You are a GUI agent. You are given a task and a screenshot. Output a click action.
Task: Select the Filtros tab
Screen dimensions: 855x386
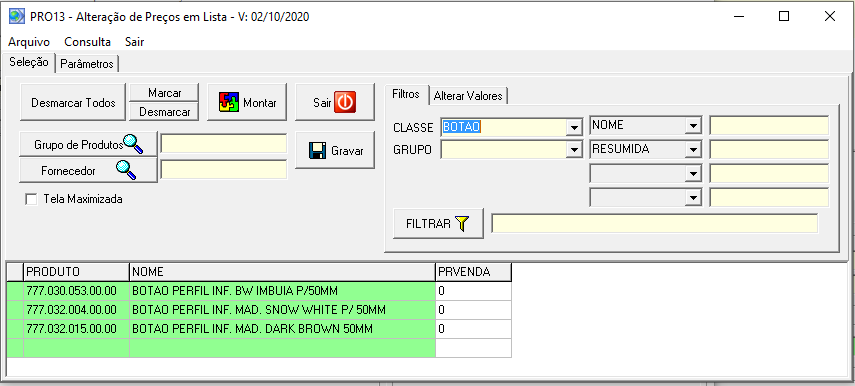click(x=406, y=94)
